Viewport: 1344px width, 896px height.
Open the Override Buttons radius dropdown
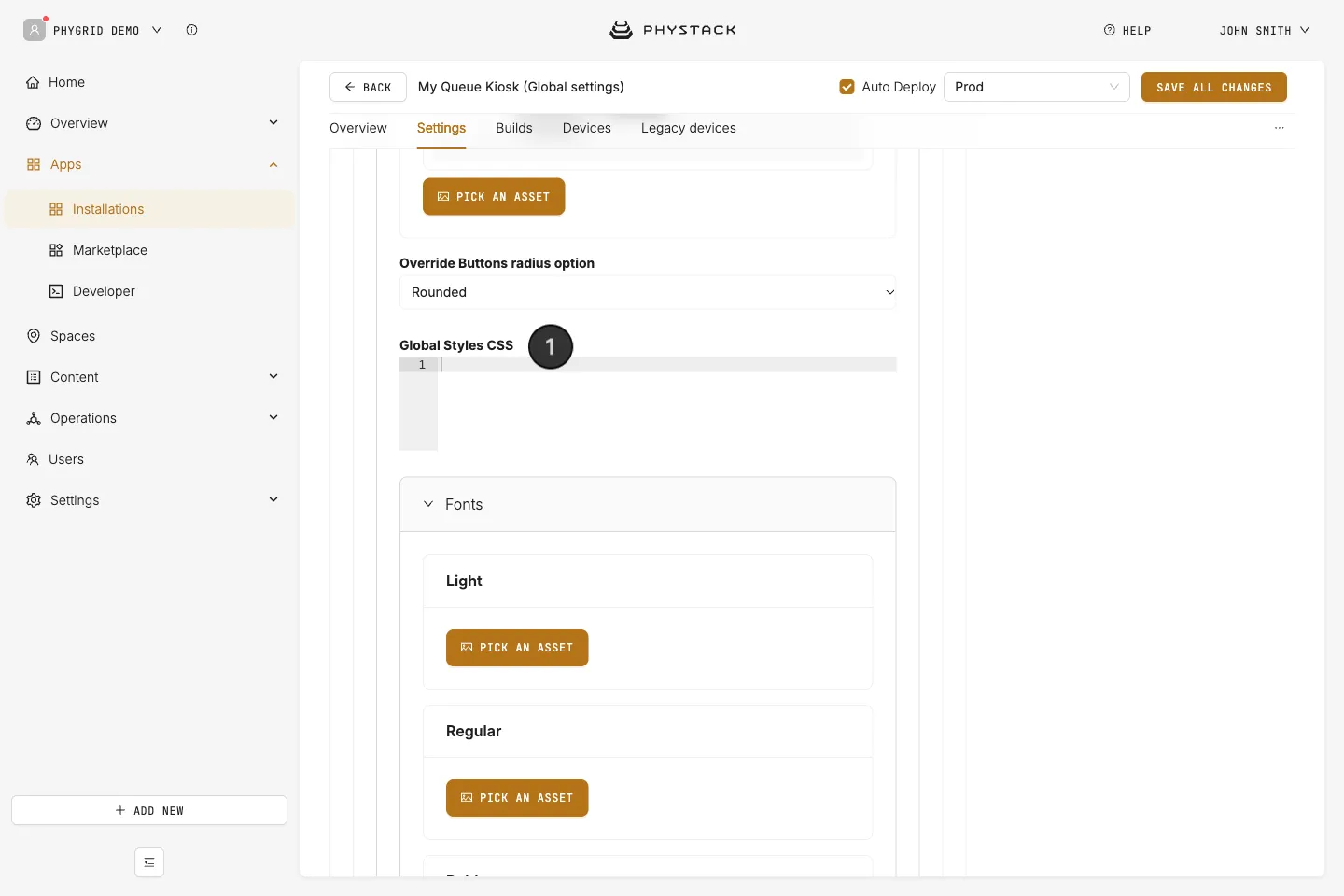[x=648, y=292]
